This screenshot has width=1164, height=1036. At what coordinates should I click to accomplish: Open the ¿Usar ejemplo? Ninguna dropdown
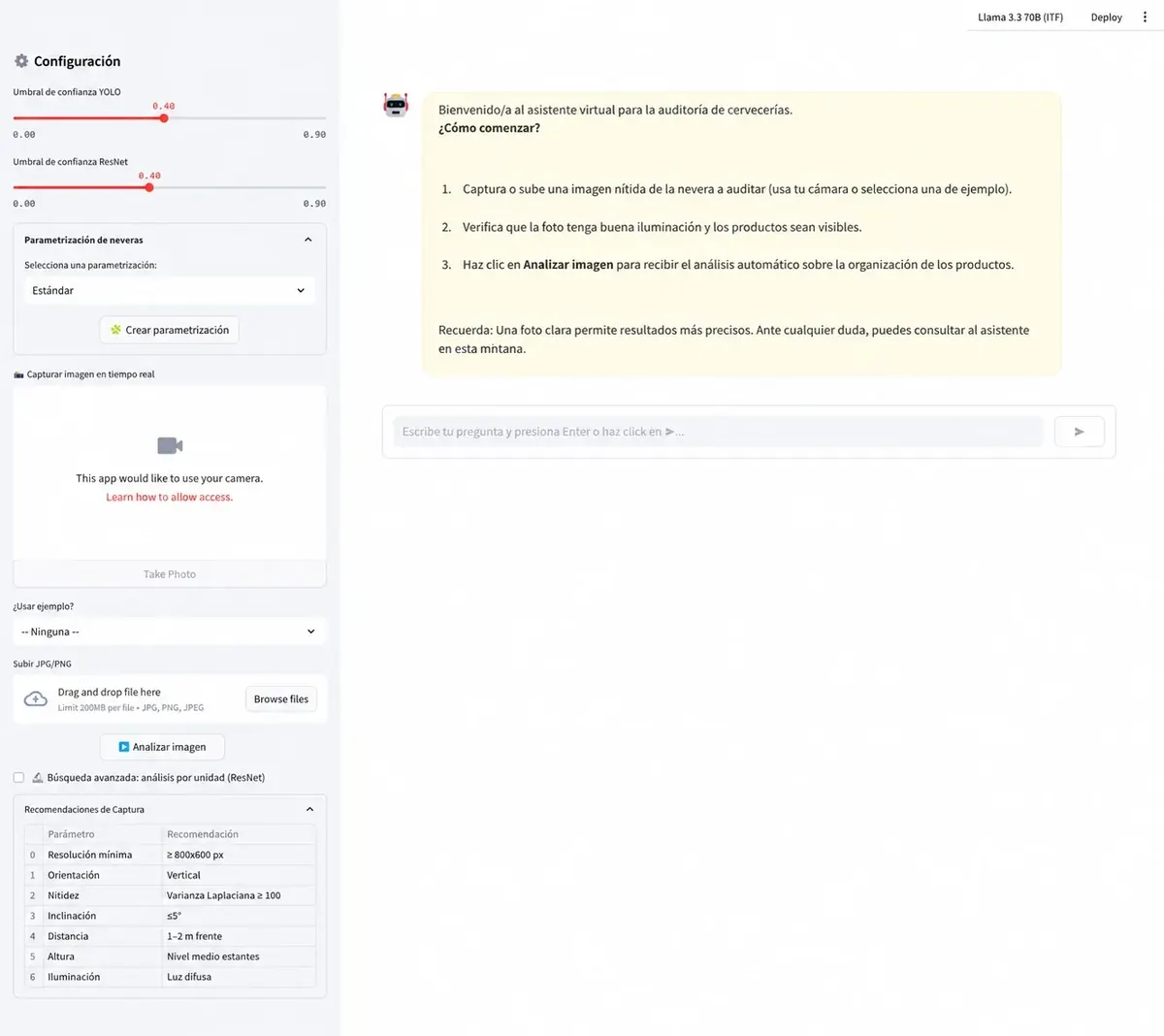pyautogui.click(x=170, y=631)
